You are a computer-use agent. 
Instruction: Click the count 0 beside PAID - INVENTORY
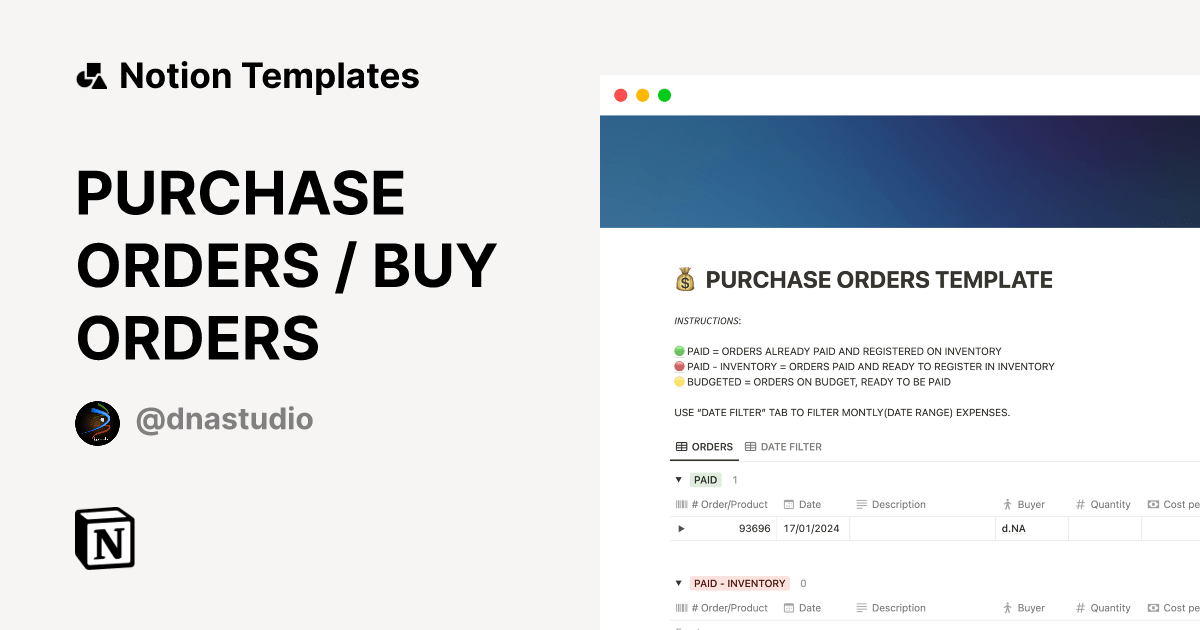point(803,583)
